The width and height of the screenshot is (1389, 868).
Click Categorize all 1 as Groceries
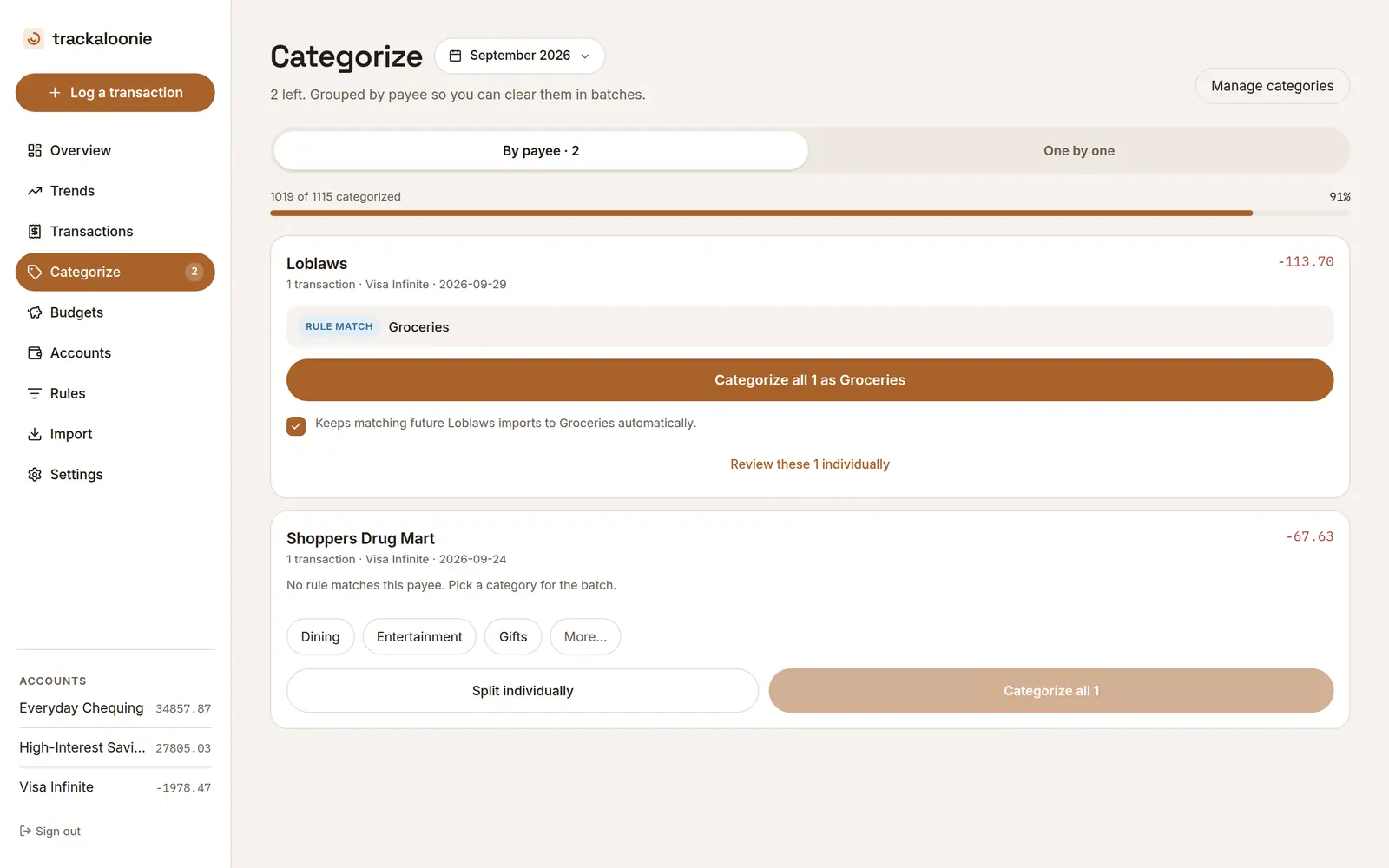810,380
